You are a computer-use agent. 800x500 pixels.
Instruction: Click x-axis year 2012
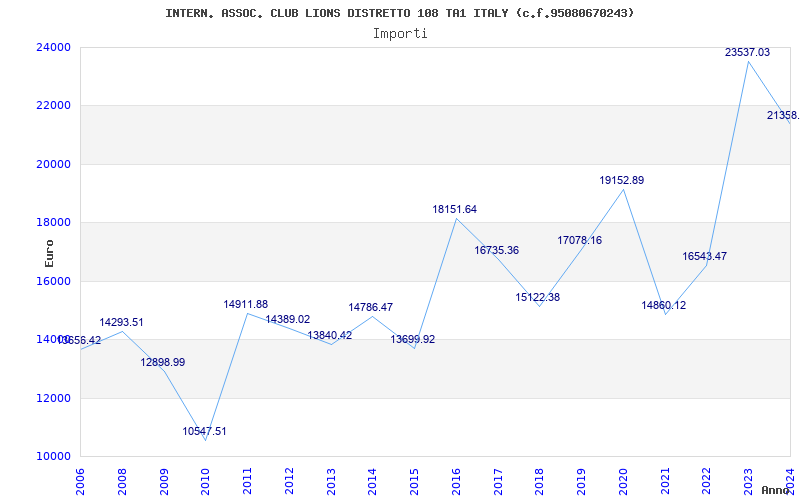tap(289, 482)
